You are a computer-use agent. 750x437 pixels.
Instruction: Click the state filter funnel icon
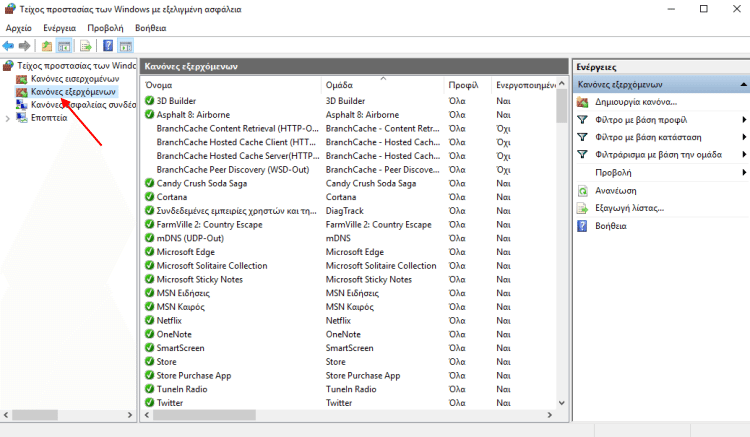pos(582,137)
